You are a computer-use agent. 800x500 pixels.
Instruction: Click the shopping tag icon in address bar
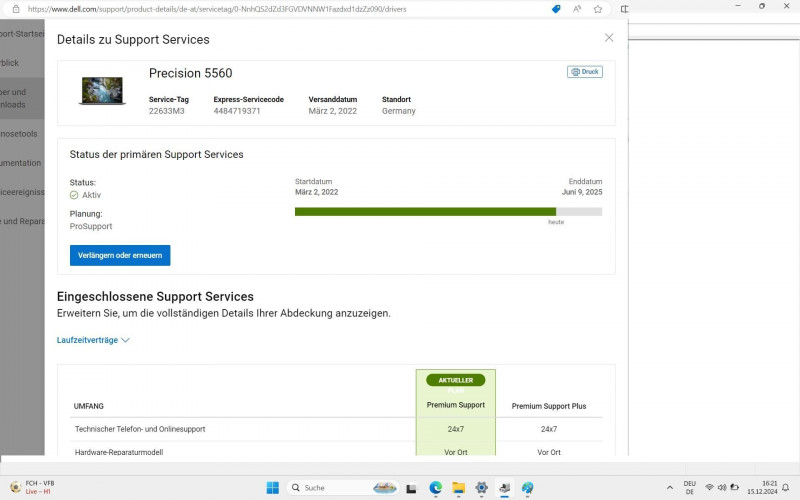tap(556, 9)
